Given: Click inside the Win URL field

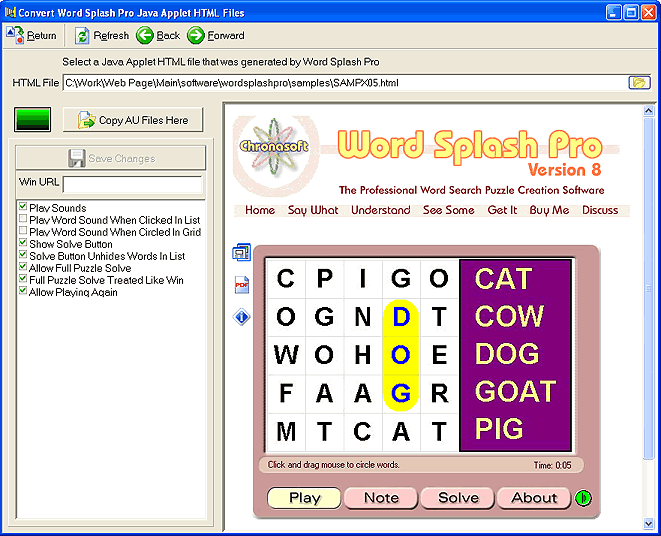Looking at the screenshot, I should pyautogui.click(x=132, y=184).
